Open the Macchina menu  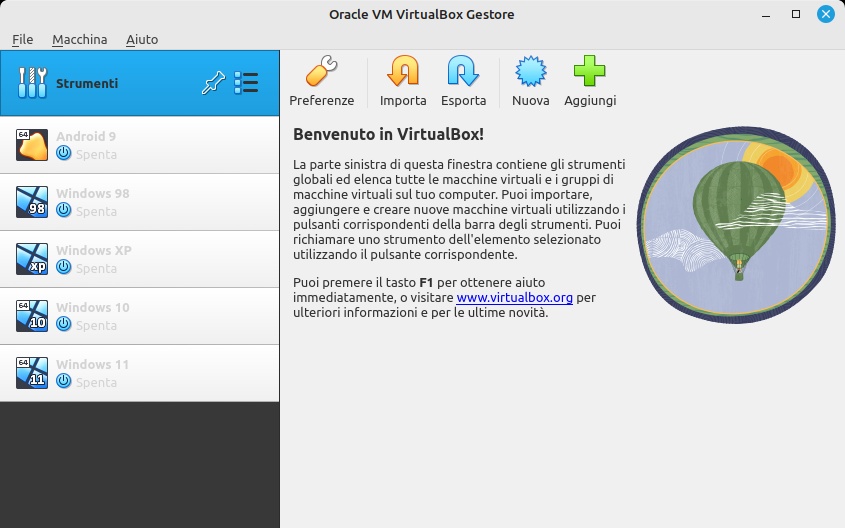tap(80, 39)
